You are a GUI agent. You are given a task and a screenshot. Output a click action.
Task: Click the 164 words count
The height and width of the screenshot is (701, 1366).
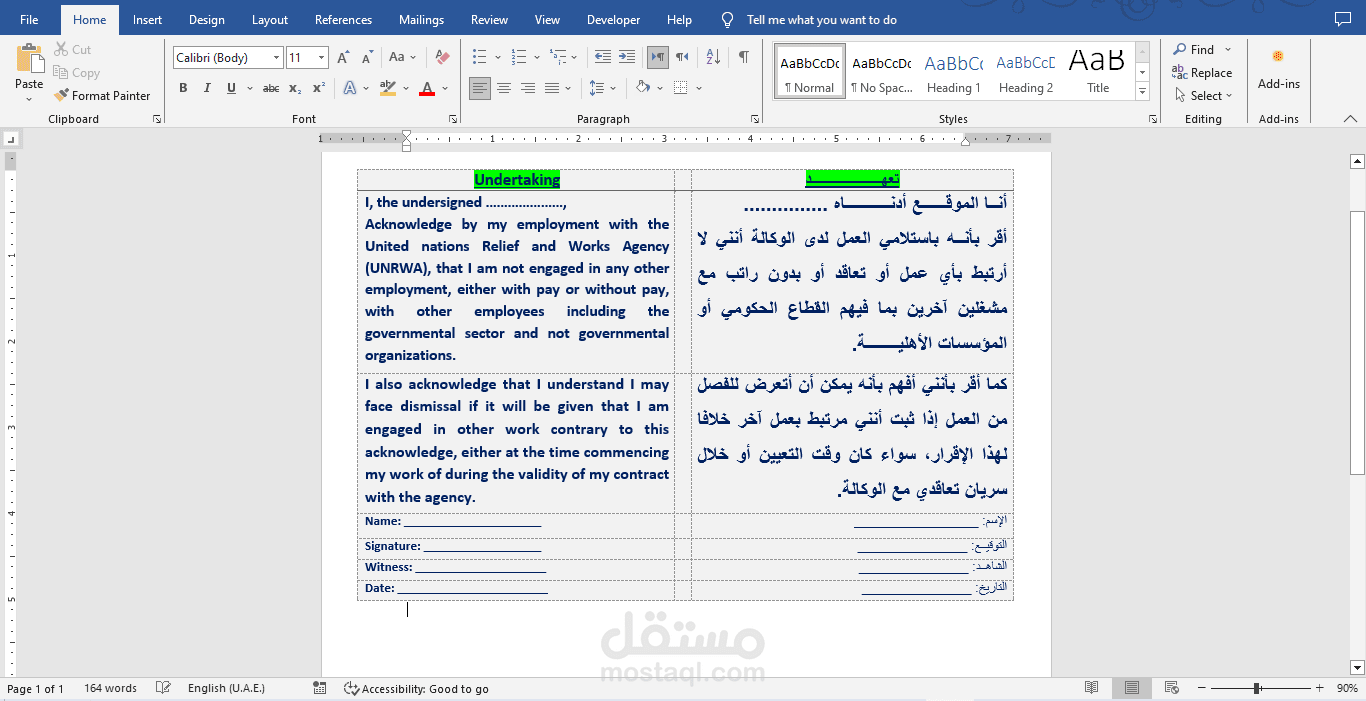pos(110,689)
